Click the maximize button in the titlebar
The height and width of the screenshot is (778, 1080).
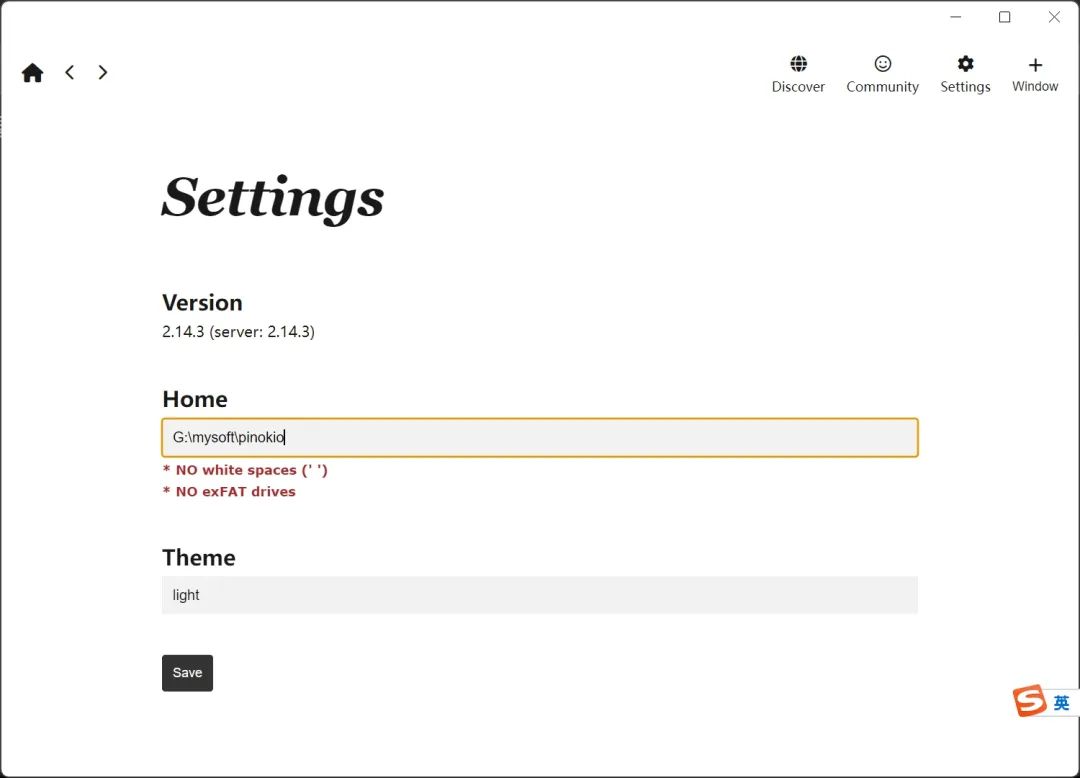coord(1004,16)
